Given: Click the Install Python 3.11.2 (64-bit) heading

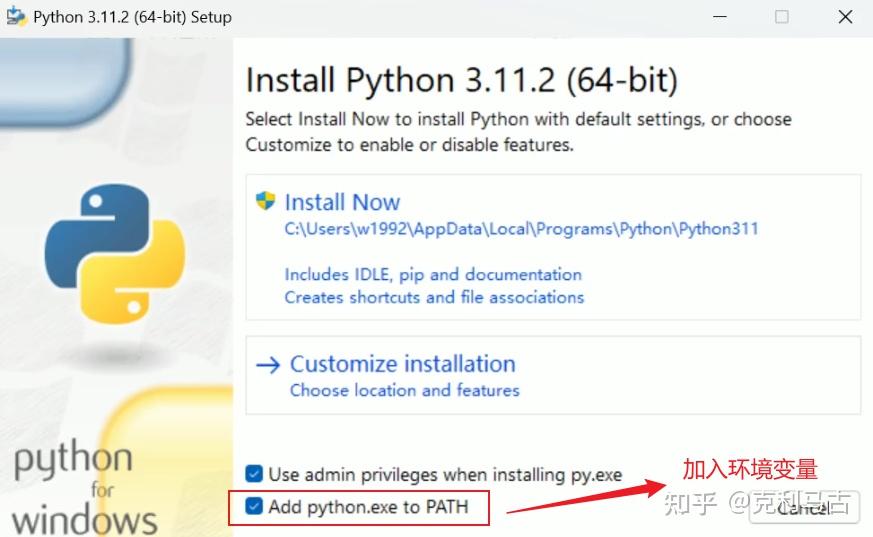Looking at the screenshot, I should [461, 80].
